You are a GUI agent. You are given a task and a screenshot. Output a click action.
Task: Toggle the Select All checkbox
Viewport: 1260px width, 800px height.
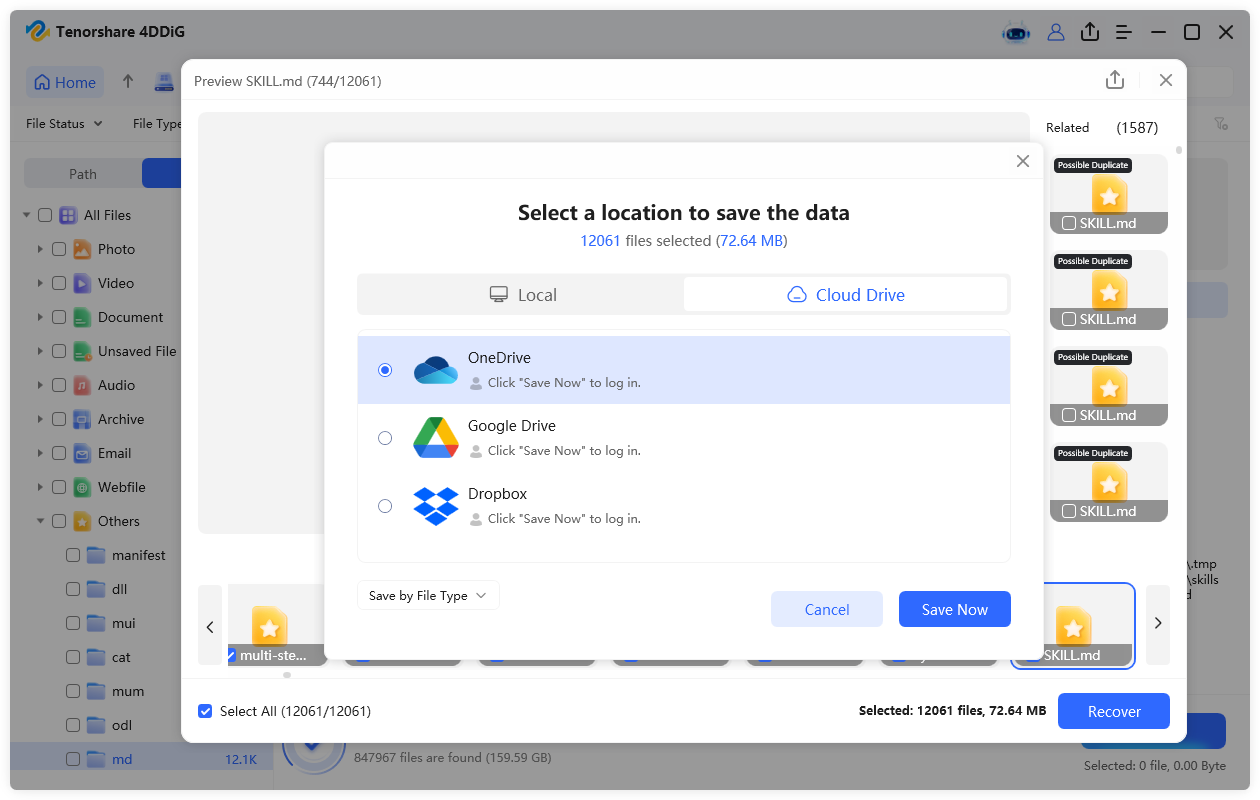[x=205, y=711]
